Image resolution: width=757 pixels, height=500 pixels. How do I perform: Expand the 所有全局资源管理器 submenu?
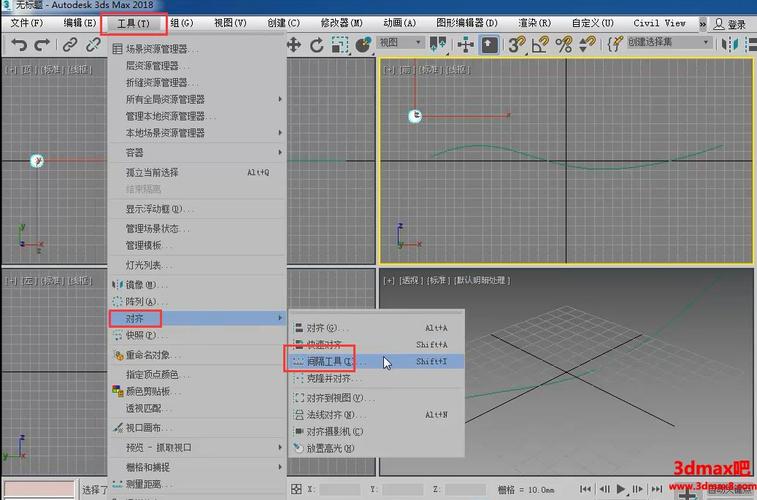click(x=197, y=99)
